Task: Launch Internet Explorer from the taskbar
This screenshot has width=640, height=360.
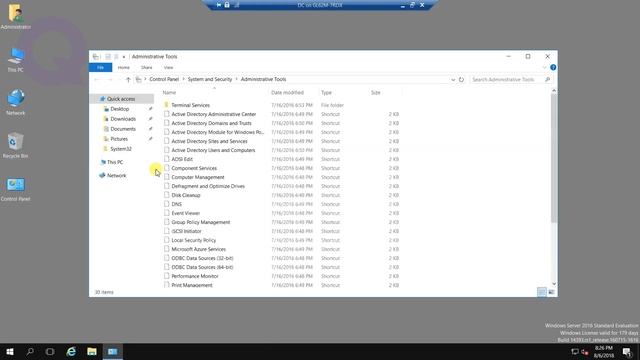Action: [x=71, y=351]
